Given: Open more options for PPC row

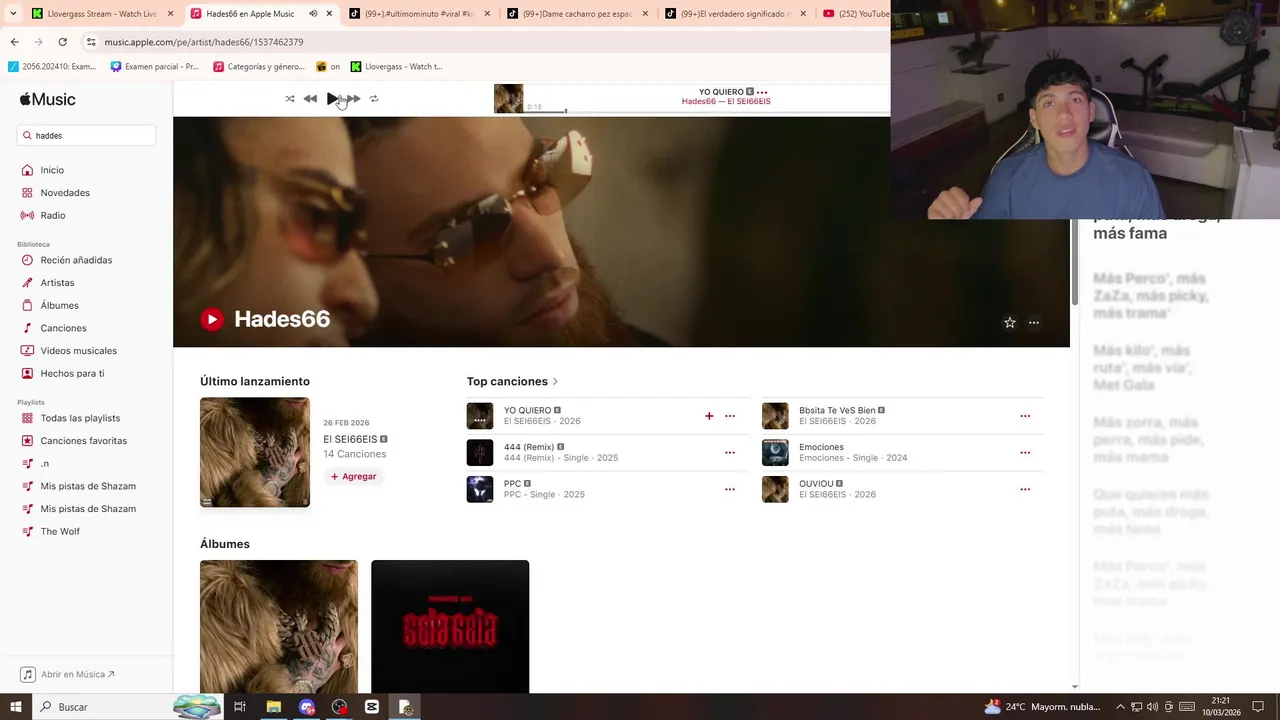Looking at the screenshot, I should (730, 490).
